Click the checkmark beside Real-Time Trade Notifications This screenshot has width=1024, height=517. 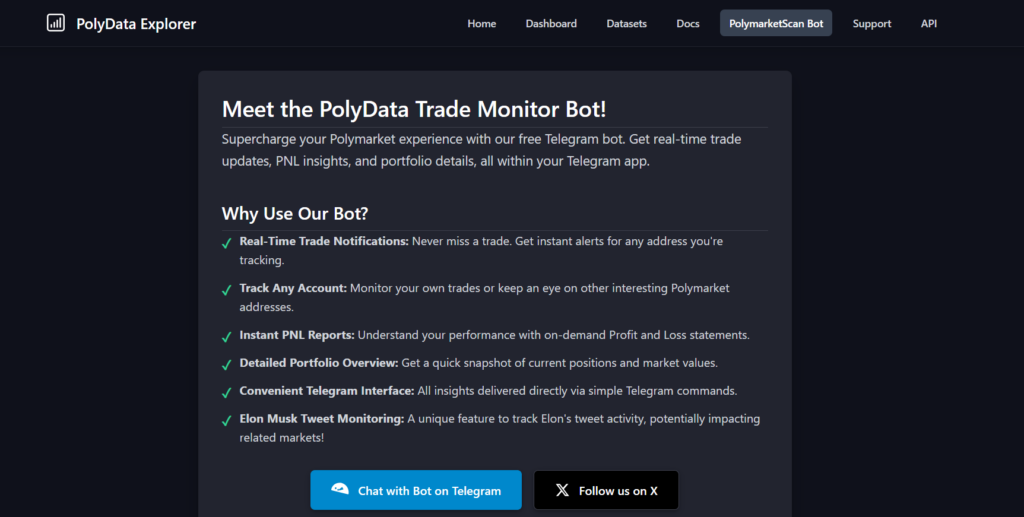227,243
